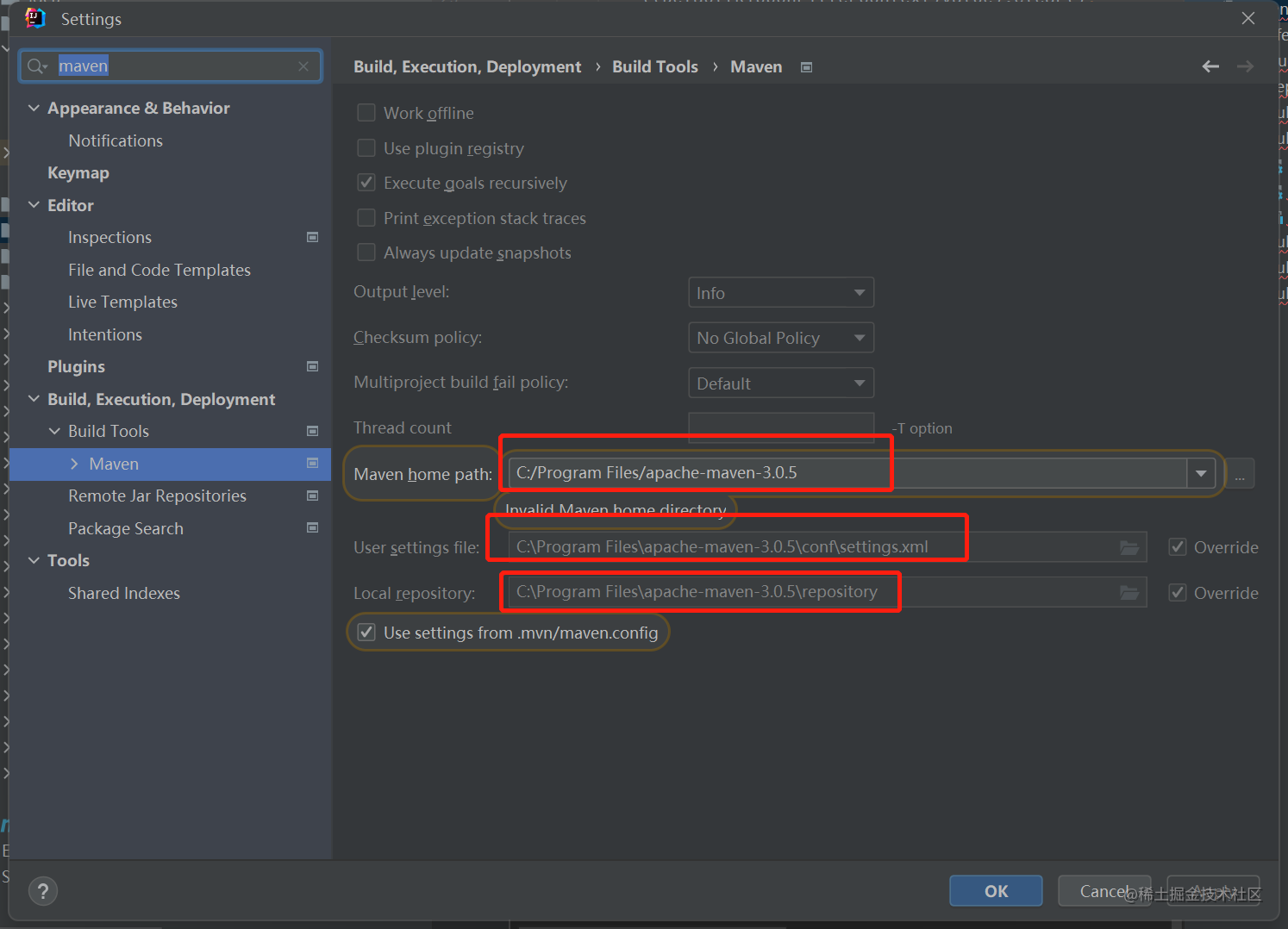Image resolution: width=1288 pixels, height=929 pixels.
Task: Collapse Build, Execution, Deployment chevron
Action: [34, 399]
